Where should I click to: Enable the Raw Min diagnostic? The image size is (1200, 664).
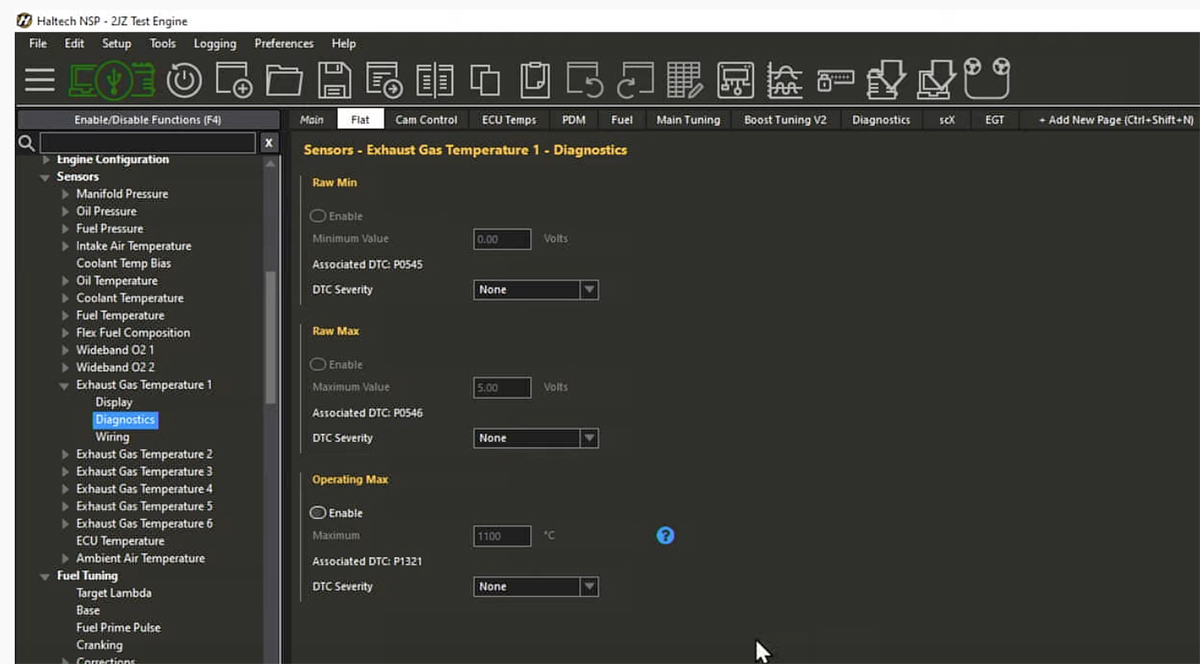point(318,216)
